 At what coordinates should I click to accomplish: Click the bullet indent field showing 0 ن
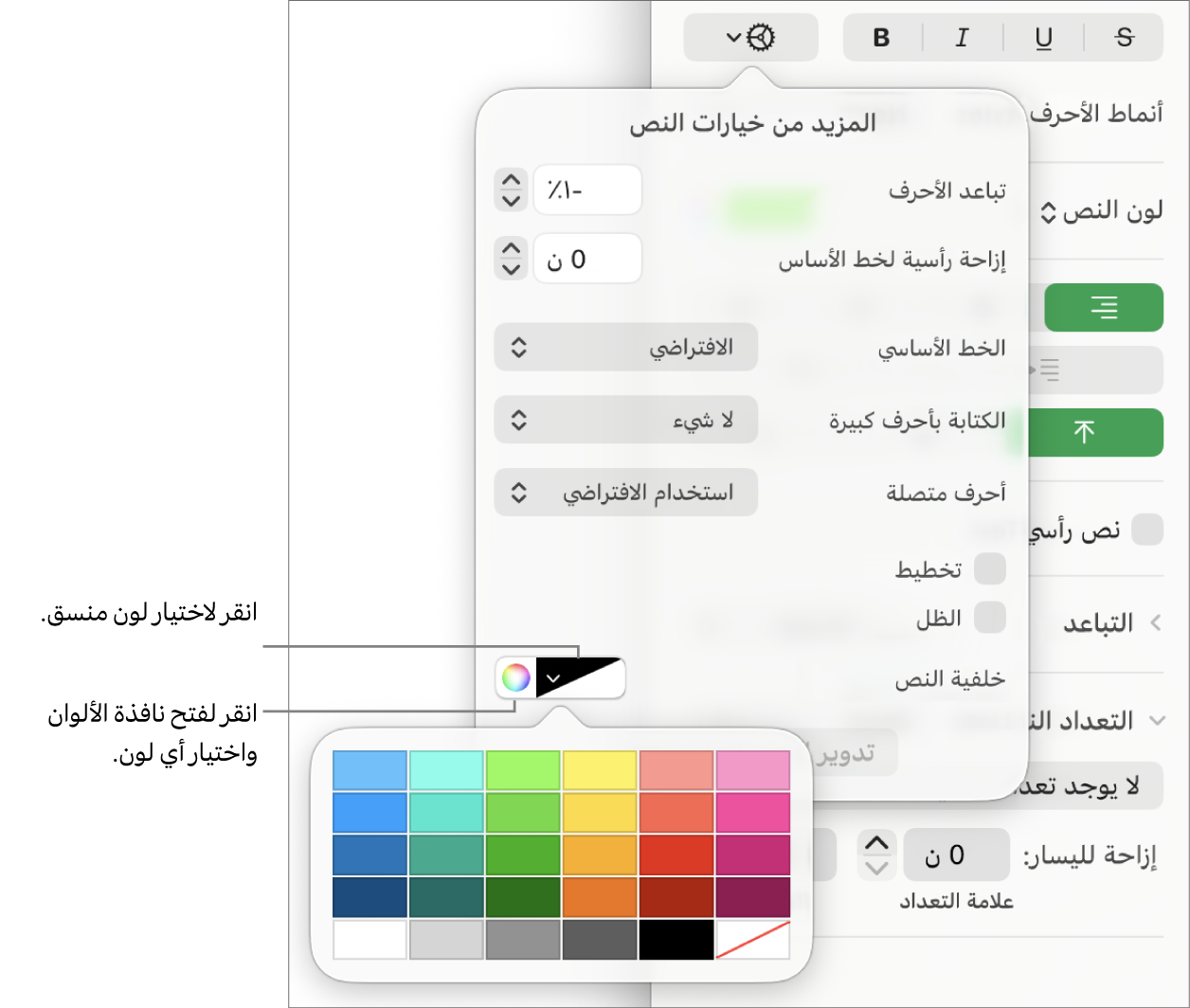(956, 855)
